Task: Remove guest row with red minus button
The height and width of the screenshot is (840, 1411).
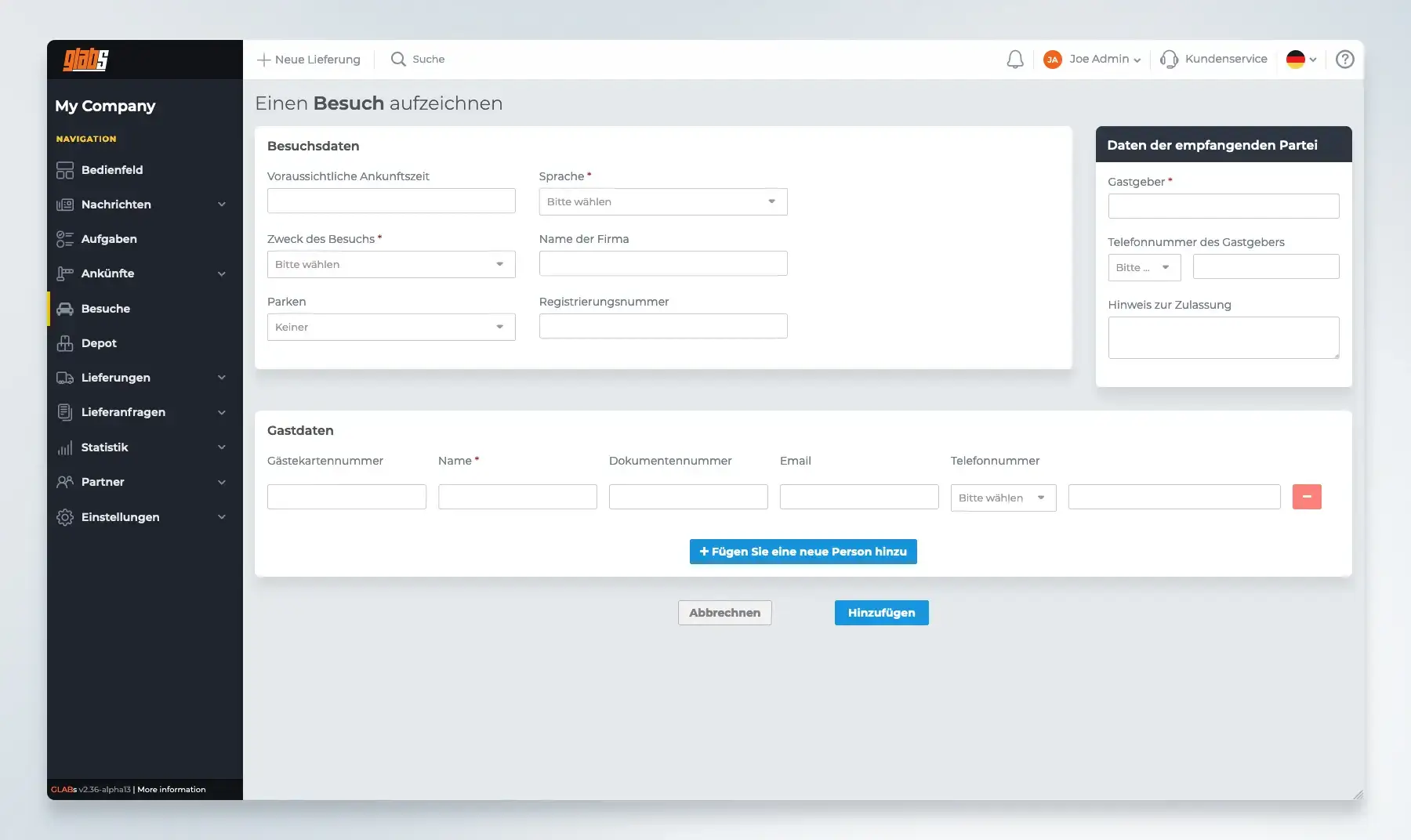Action: 1306,497
